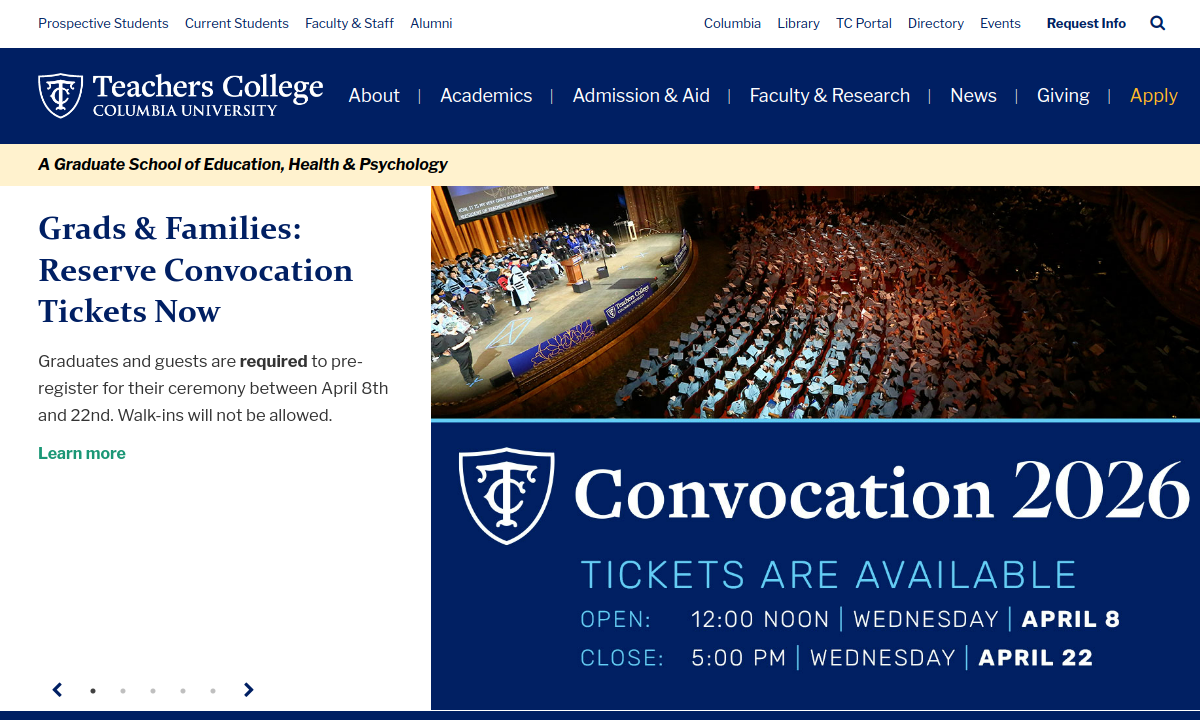Image resolution: width=1200 pixels, height=720 pixels.
Task: Open the TC Portal link
Action: (864, 23)
